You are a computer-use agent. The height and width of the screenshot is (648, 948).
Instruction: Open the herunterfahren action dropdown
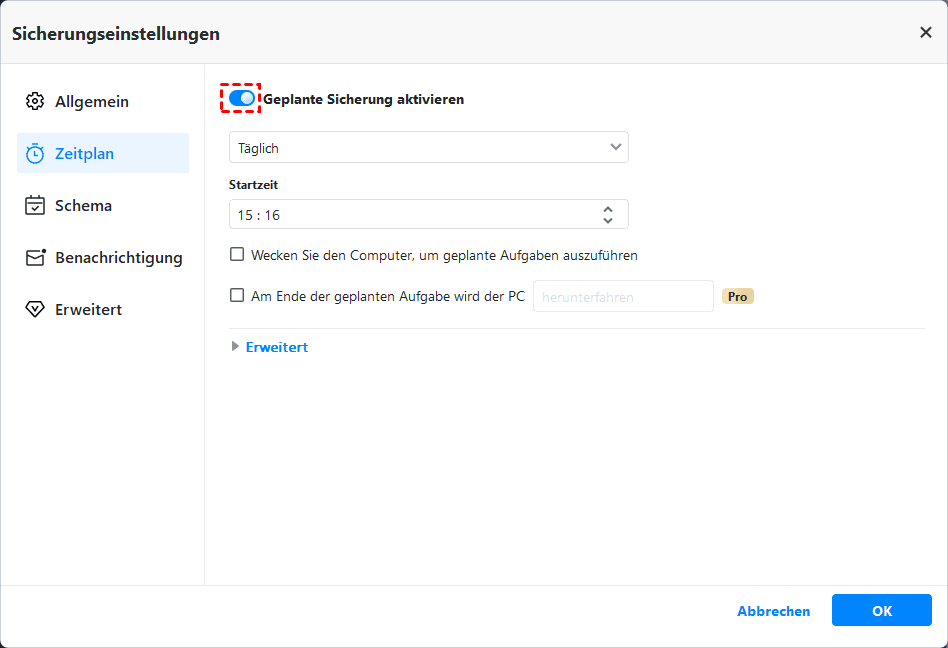click(x=622, y=296)
